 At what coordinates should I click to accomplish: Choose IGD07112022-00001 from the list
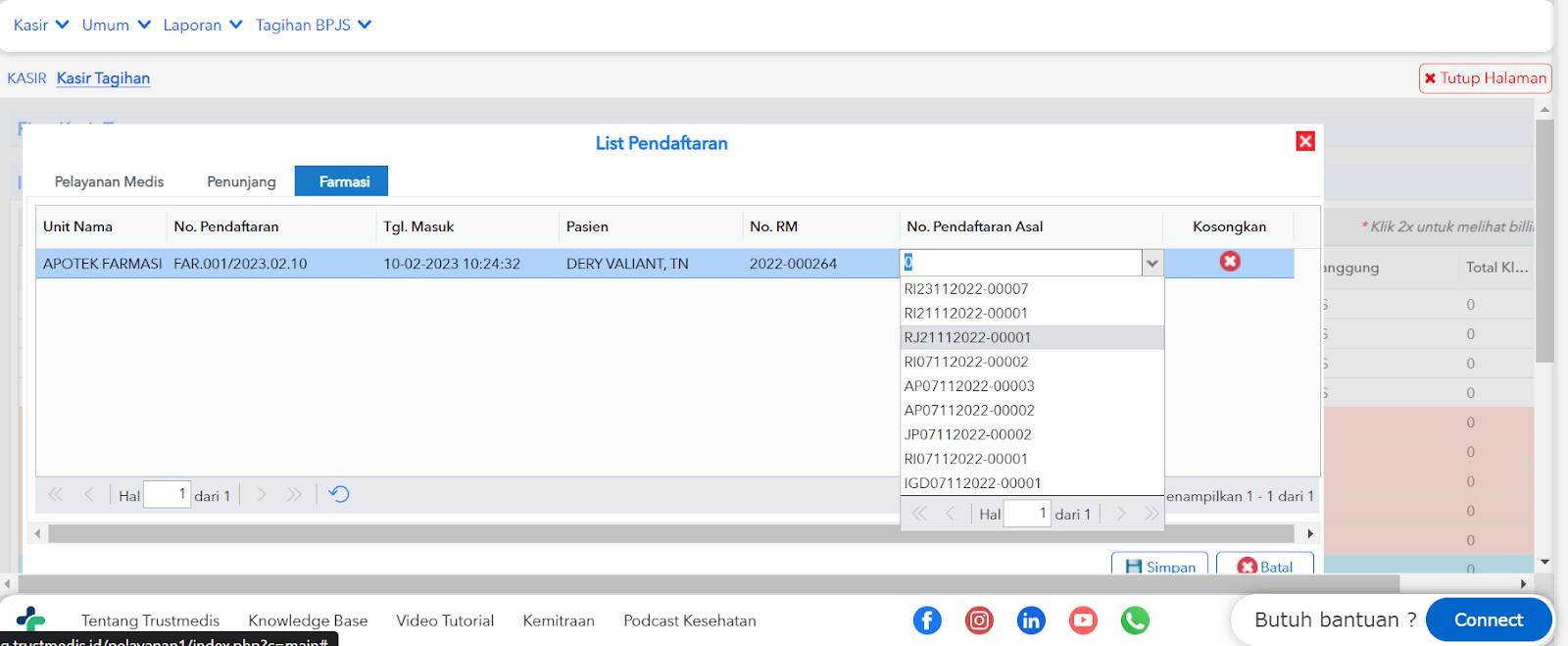point(1032,483)
